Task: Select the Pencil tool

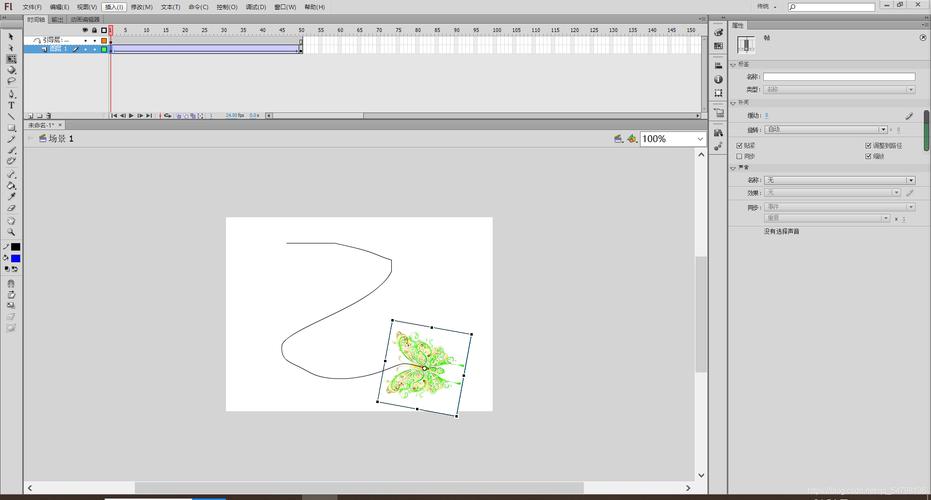Action: click(x=11, y=139)
